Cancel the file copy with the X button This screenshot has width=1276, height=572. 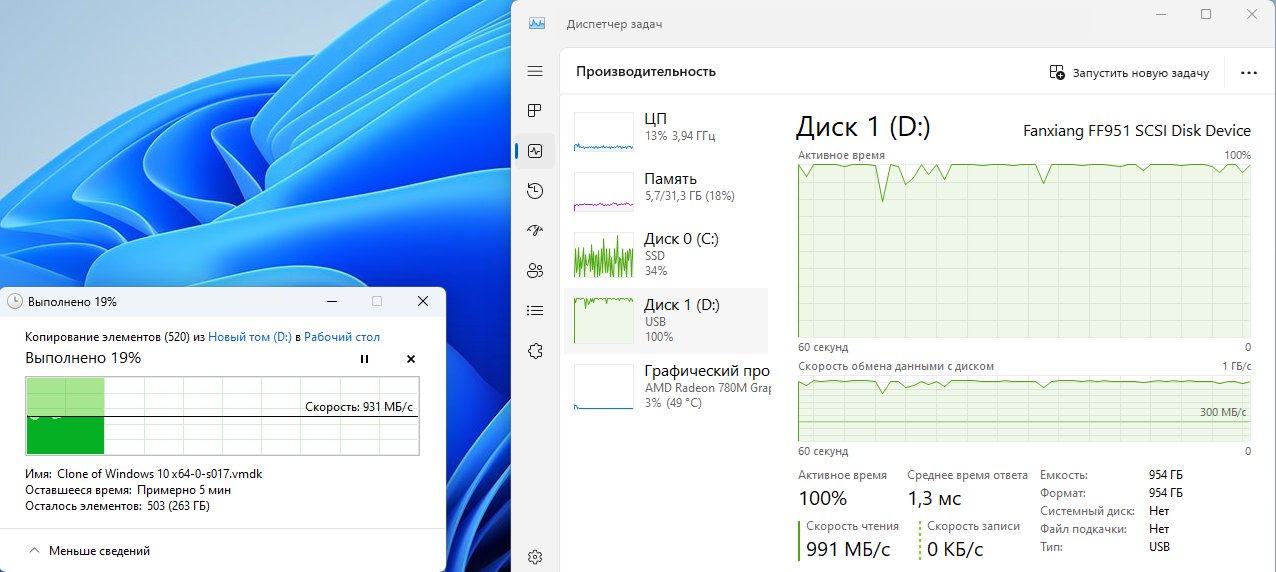(411, 359)
